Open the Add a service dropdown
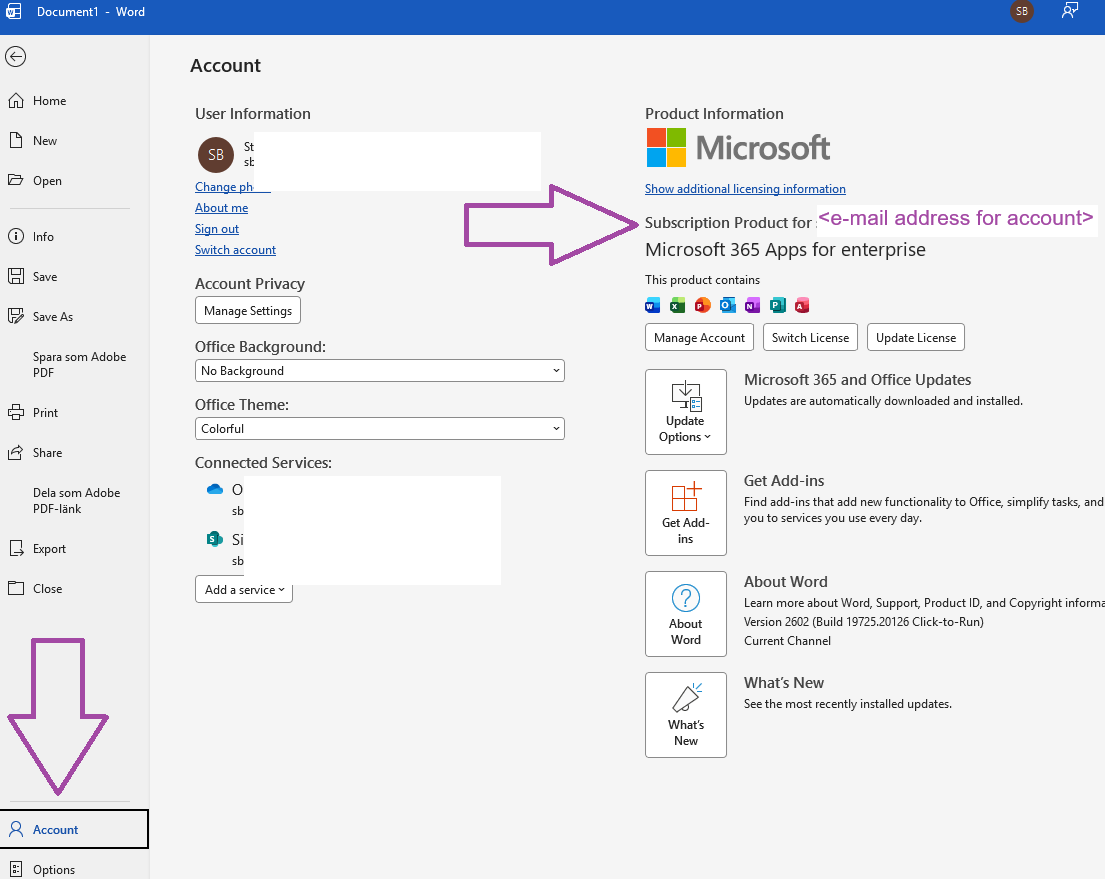The image size is (1105, 879). (x=244, y=590)
